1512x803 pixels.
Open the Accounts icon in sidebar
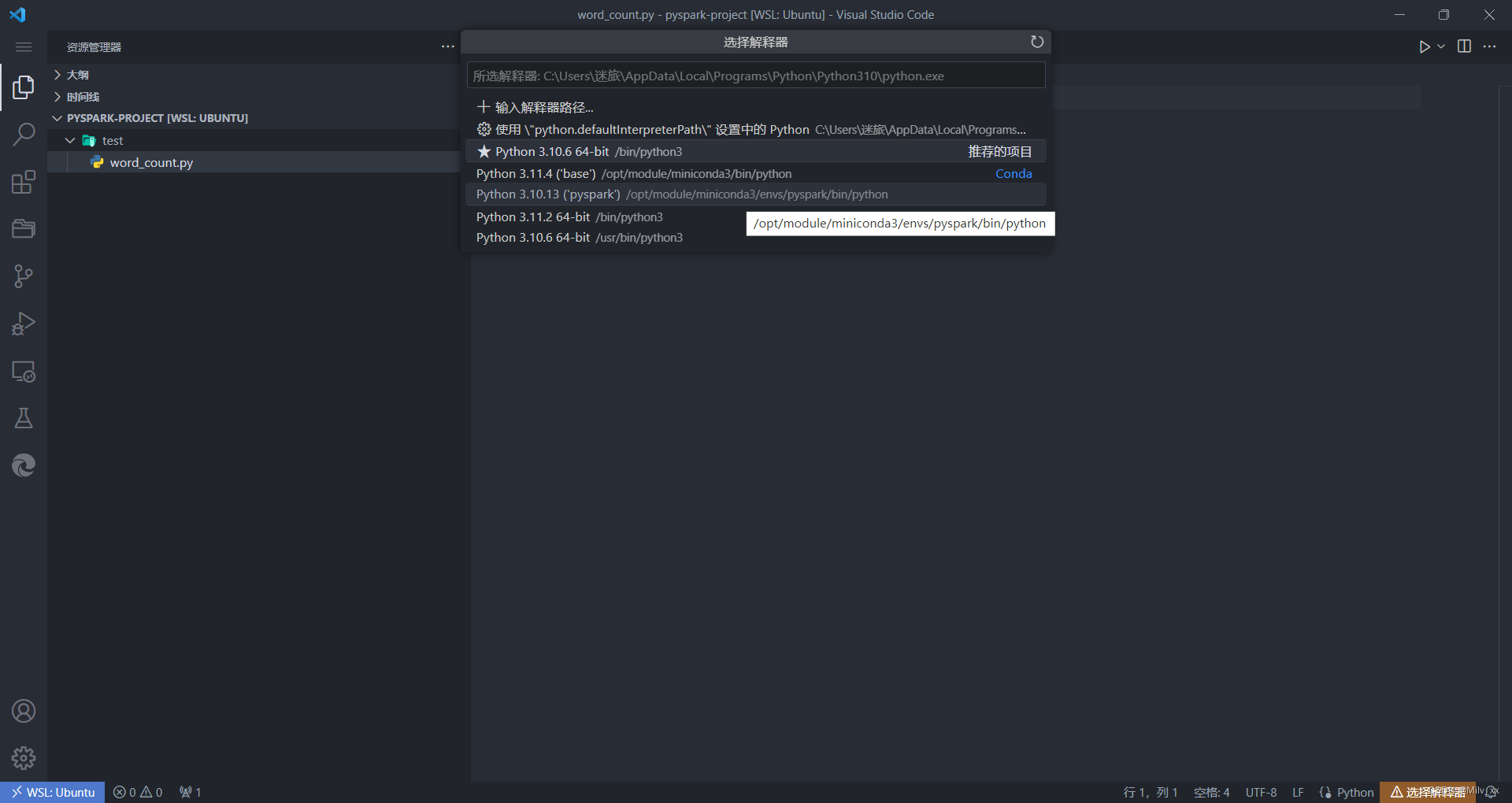tap(23, 711)
